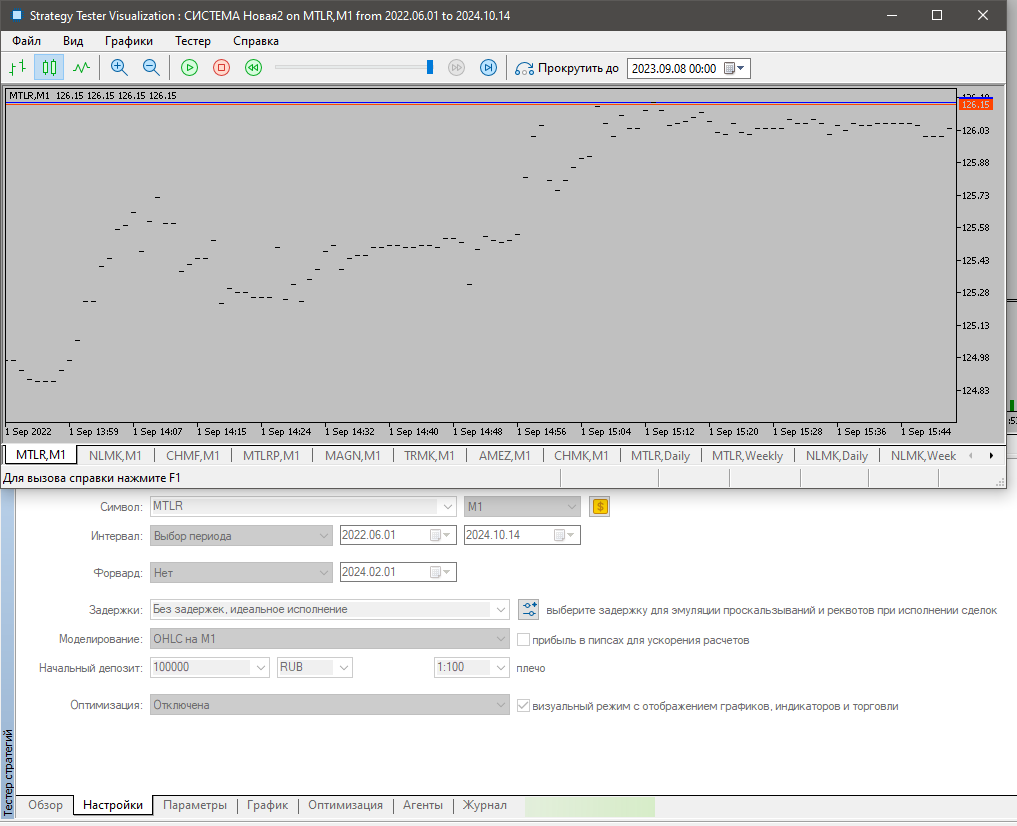Open the Оптимизация tester tab
Image resolution: width=1017 pixels, height=826 pixels.
coord(345,805)
